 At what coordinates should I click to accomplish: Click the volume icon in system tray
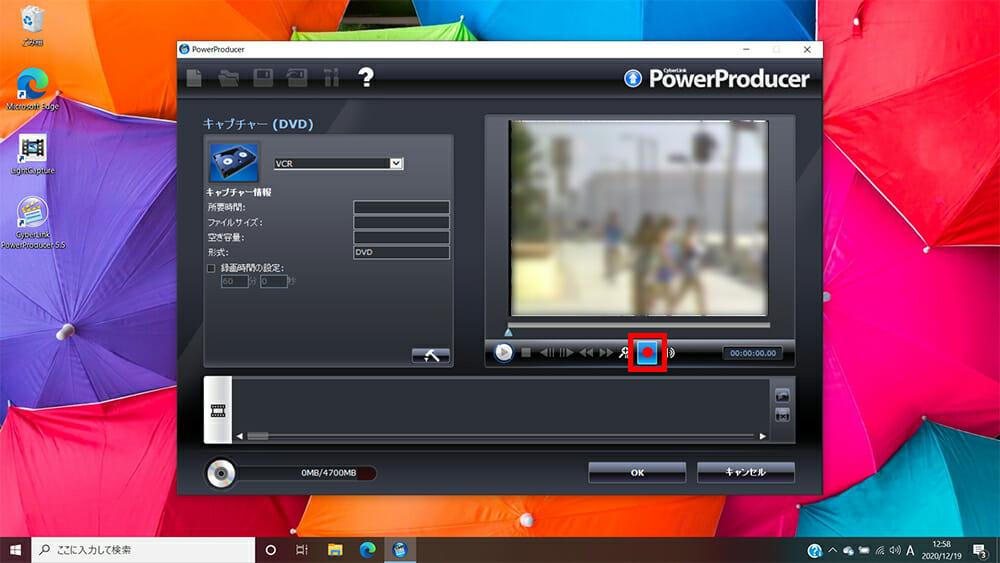point(895,550)
